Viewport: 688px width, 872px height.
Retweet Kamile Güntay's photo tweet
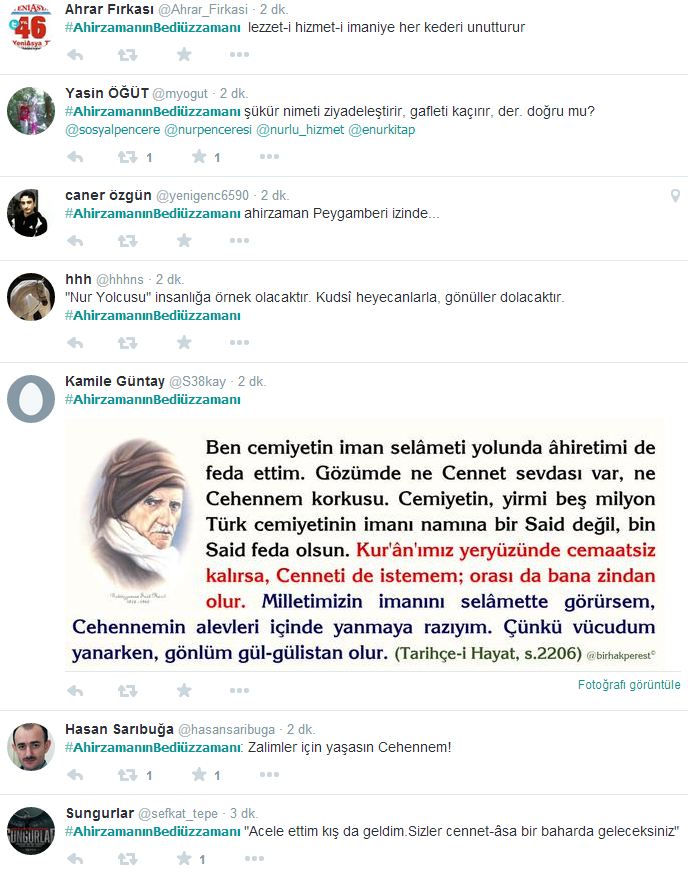coord(127,690)
